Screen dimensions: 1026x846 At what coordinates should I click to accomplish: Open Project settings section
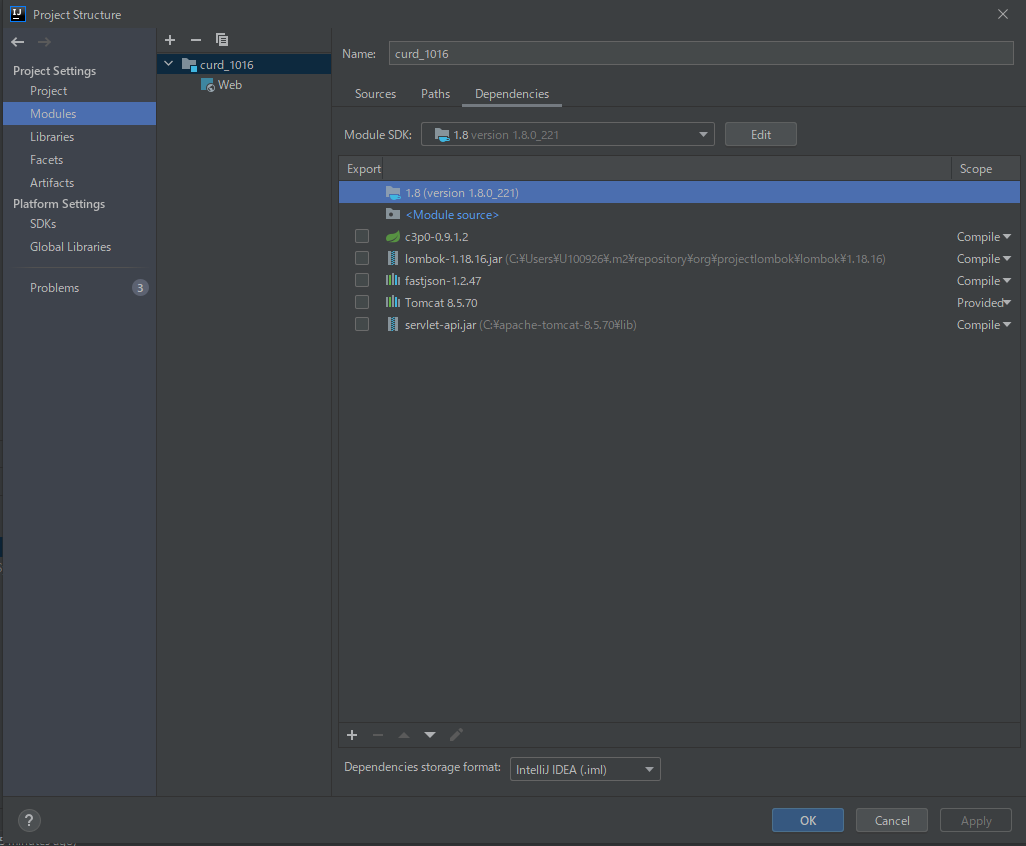(x=48, y=91)
